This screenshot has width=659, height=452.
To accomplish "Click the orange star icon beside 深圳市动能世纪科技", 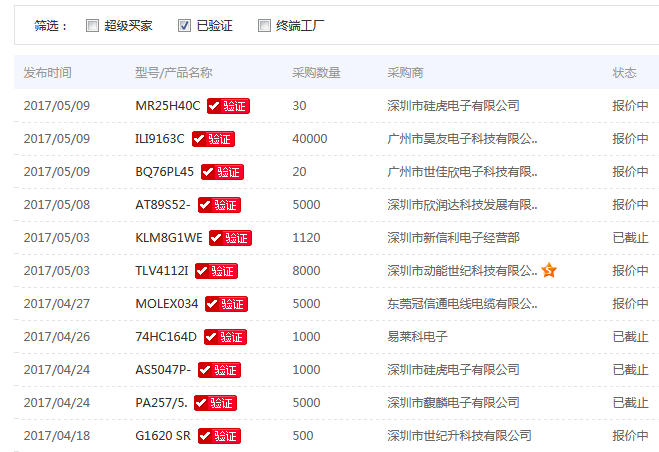I will pos(549,270).
